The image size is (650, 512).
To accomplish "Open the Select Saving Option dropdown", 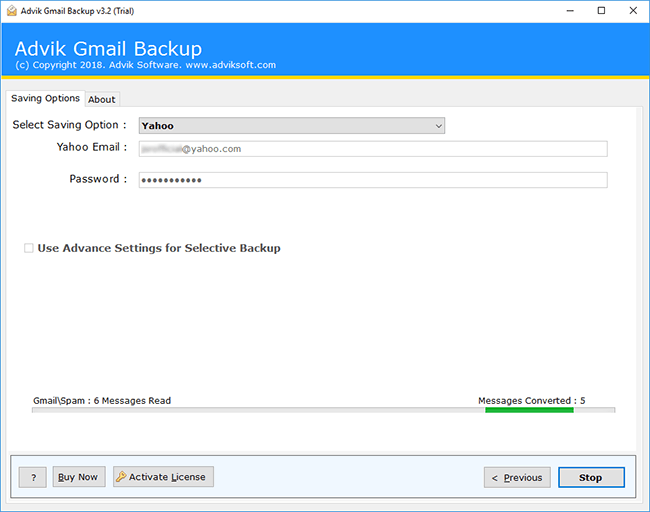I will click(291, 126).
